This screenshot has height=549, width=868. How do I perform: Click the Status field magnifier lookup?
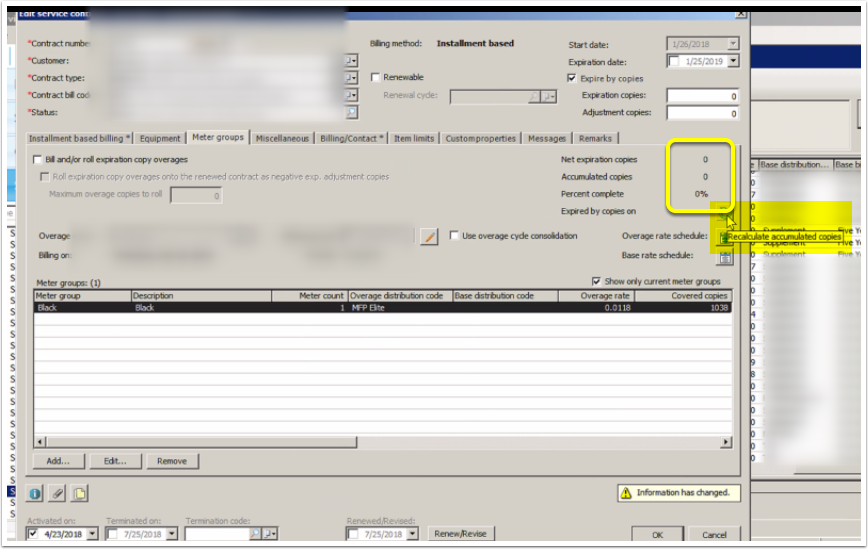352,112
